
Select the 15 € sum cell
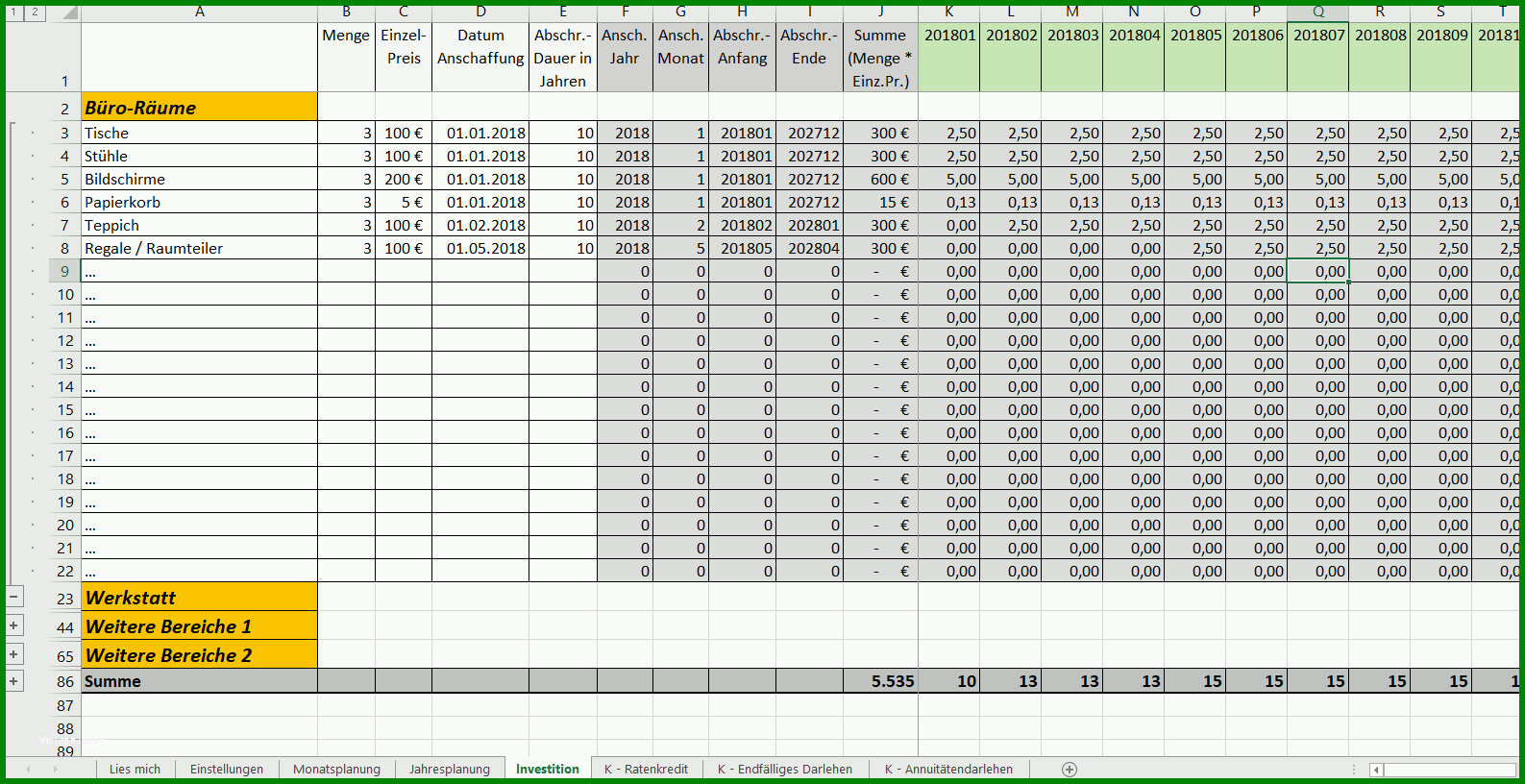880,202
